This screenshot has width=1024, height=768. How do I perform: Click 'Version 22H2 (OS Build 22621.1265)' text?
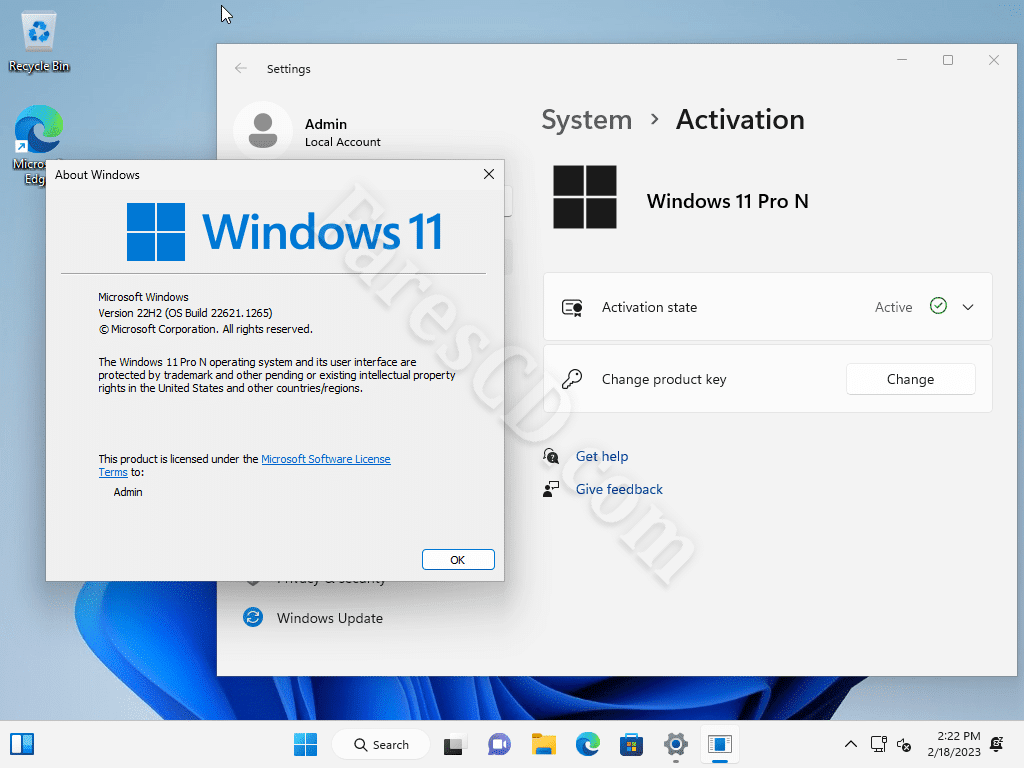(x=185, y=313)
